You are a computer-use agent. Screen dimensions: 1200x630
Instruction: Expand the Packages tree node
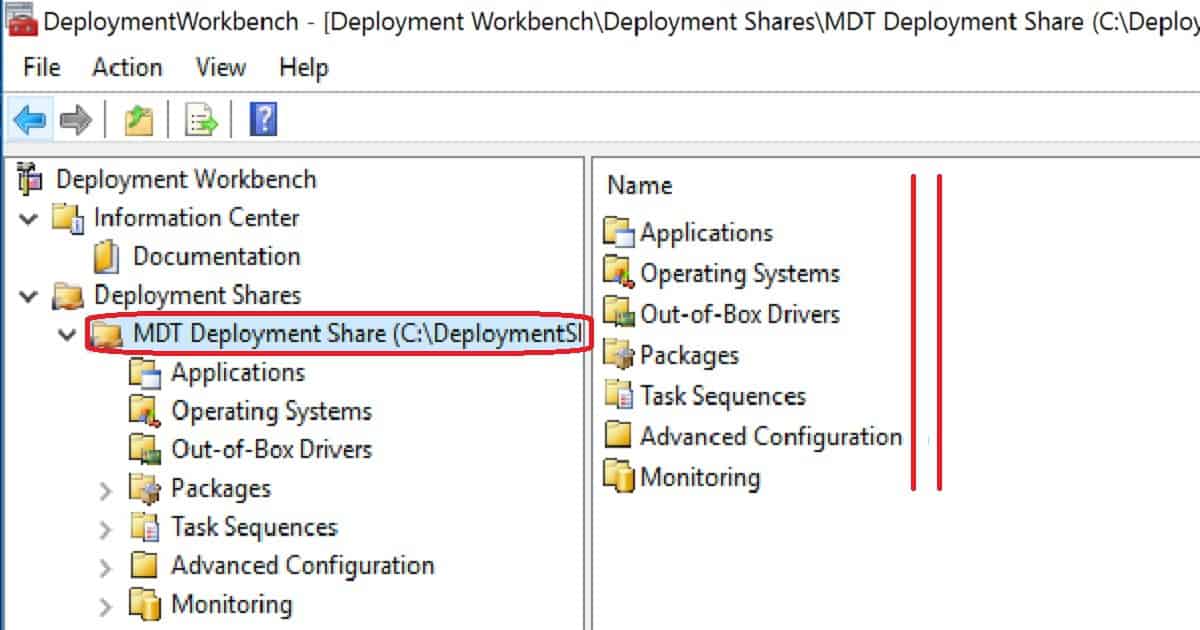pyautogui.click(x=106, y=490)
